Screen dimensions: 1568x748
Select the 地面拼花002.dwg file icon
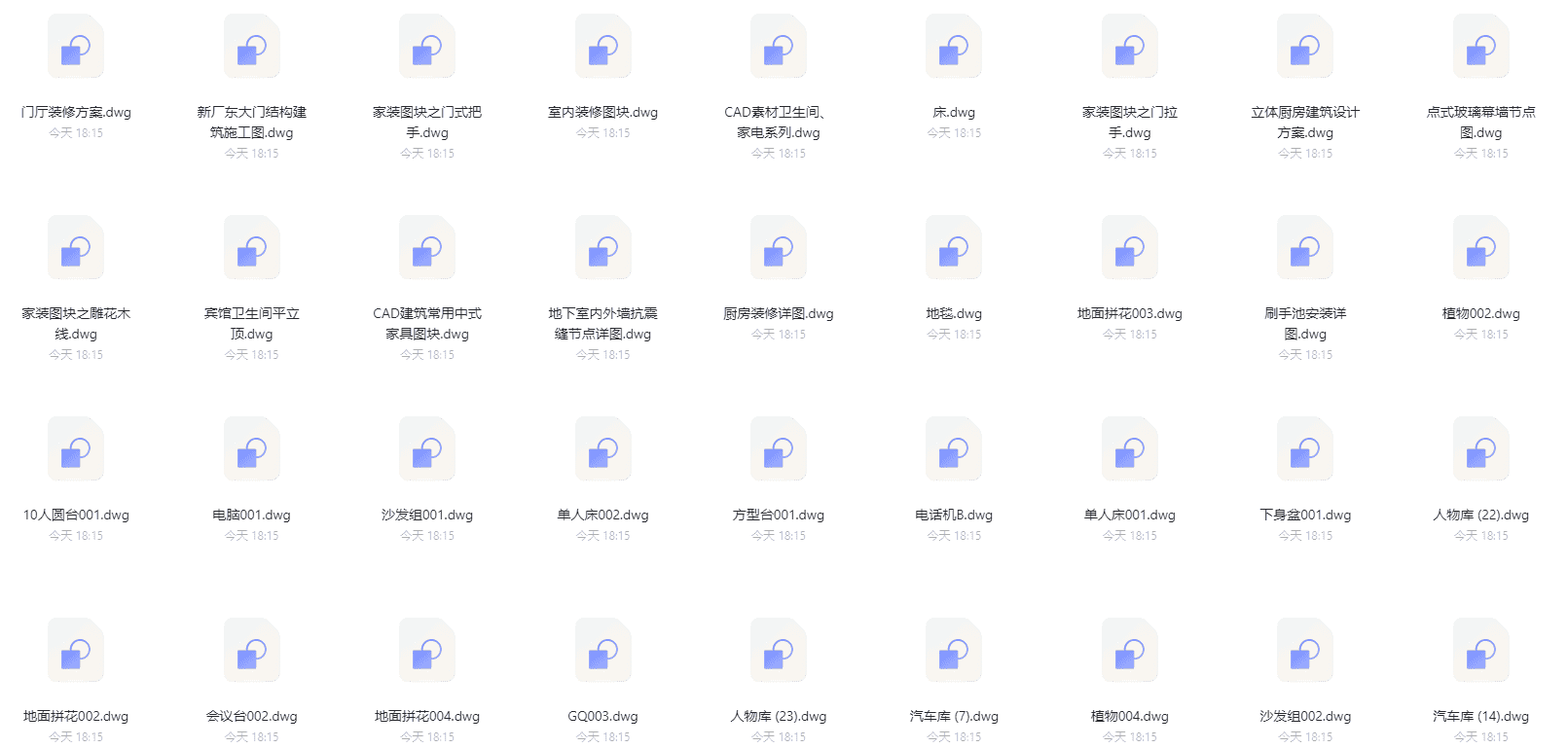pyautogui.click(x=76, y=651)
